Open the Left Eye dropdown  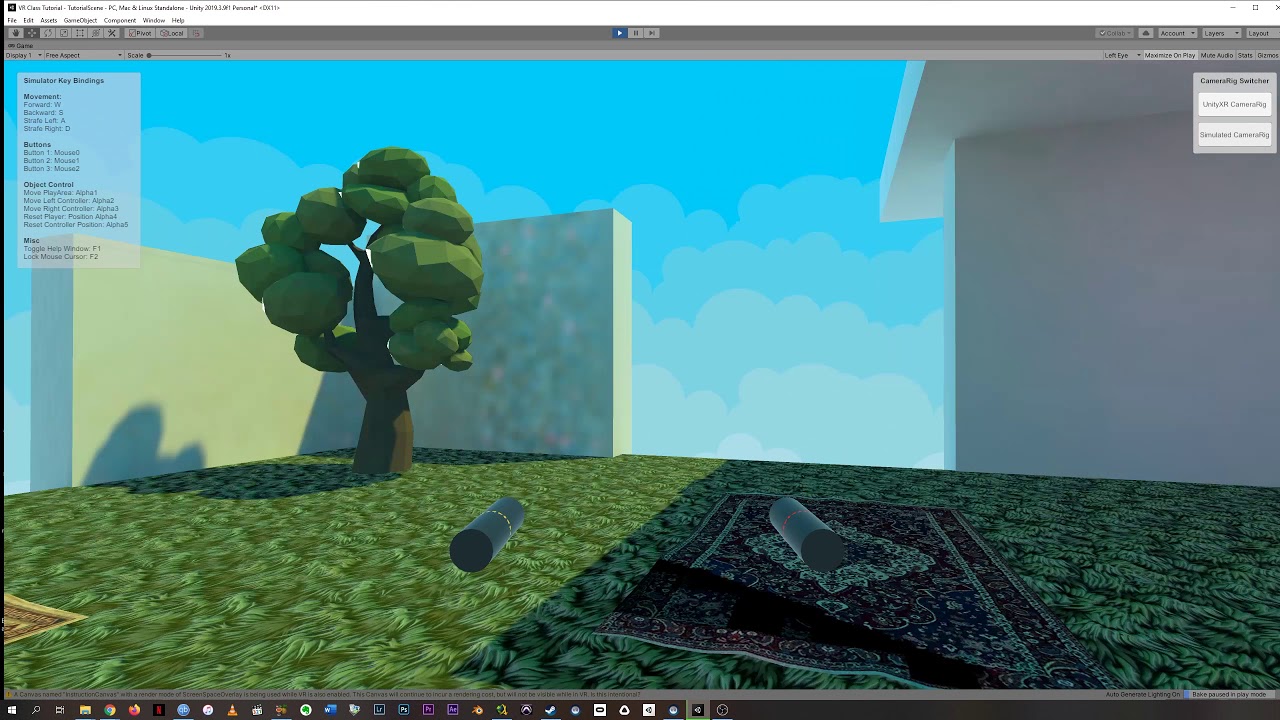click(1122, 55)
